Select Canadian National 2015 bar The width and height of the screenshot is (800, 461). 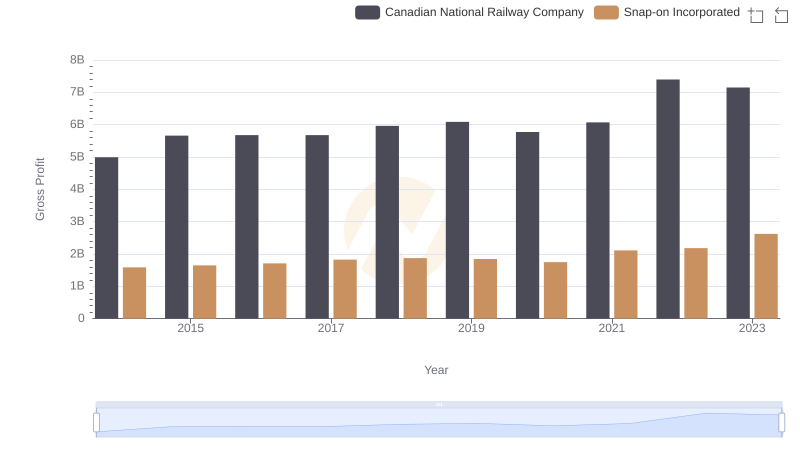tap(177, 227)
